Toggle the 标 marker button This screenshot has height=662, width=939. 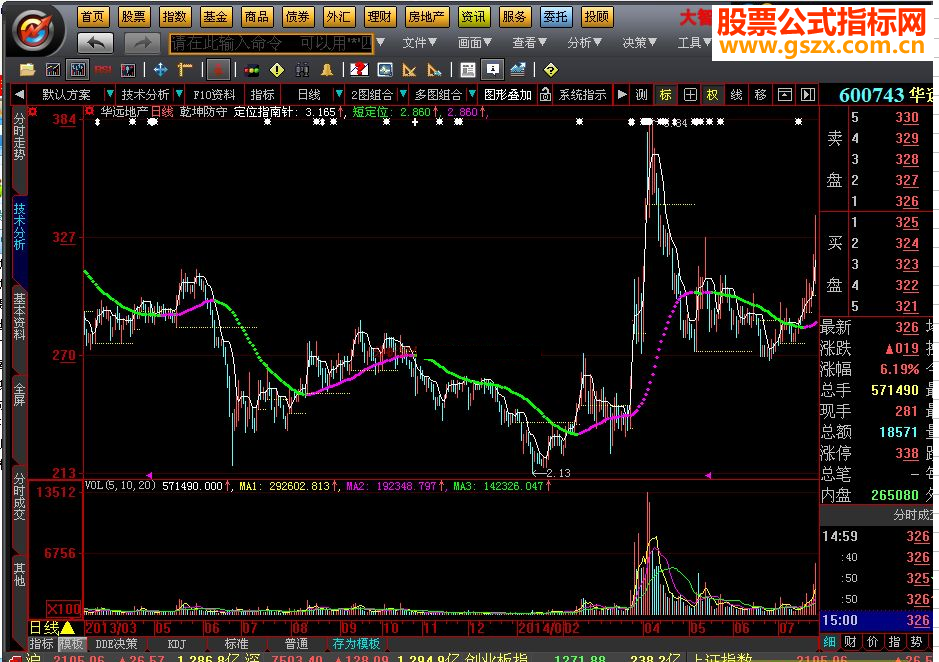[665, 95]
